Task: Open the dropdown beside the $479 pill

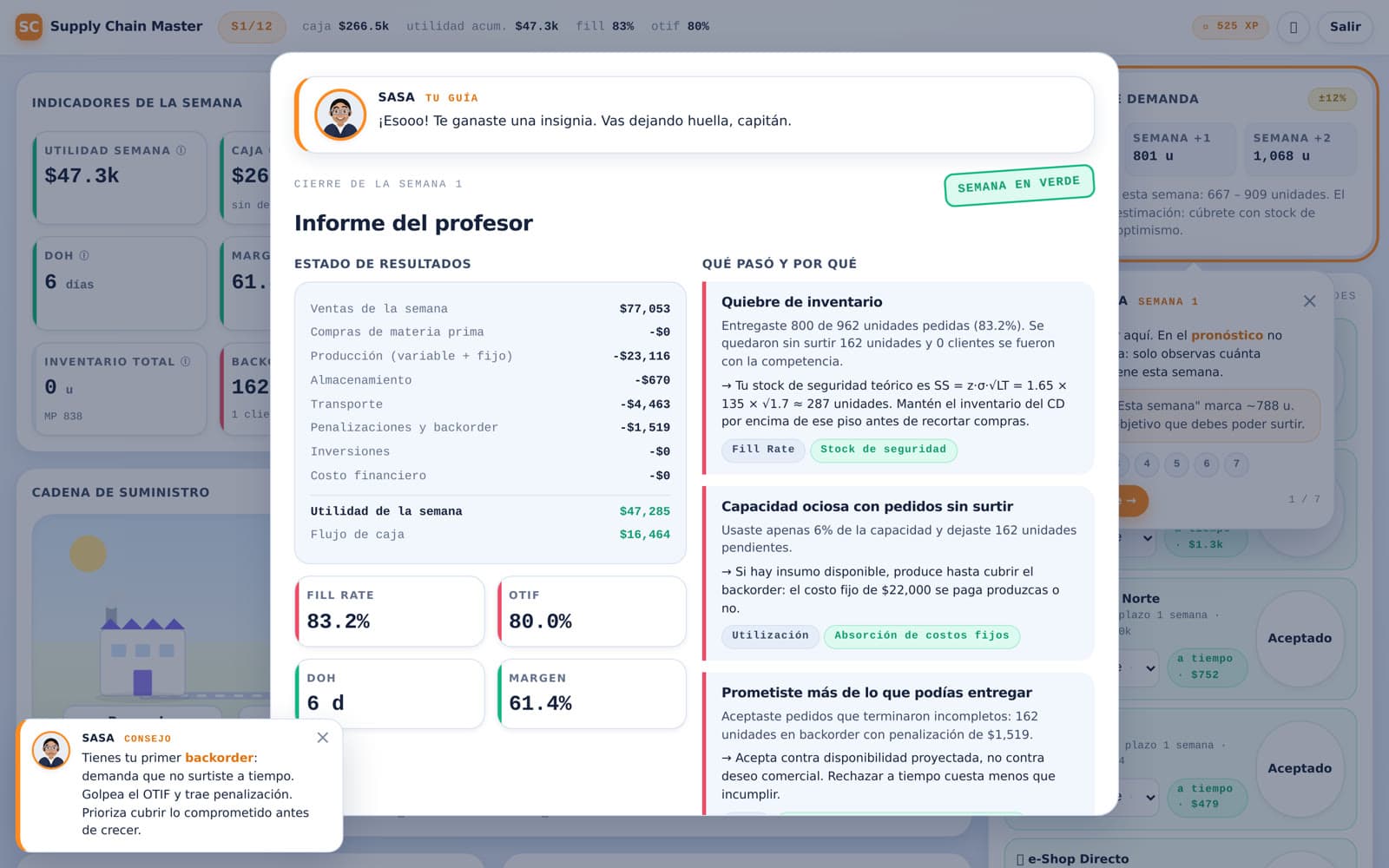Action: coord(1139,797)
